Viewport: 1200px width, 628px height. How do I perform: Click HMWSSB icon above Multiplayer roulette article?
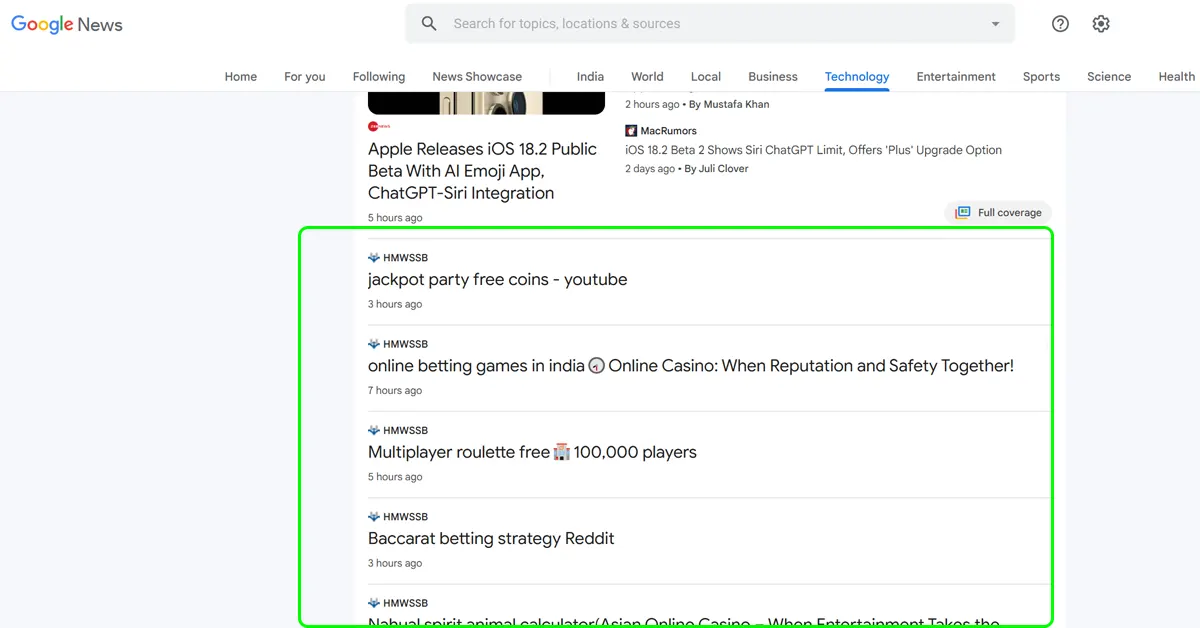coord(374,431)
